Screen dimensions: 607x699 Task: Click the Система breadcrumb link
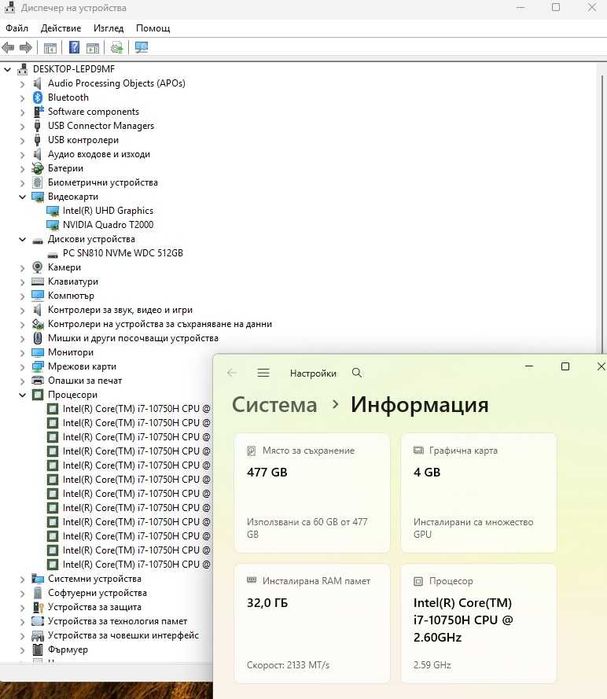pyautogui.click(x=275, y=405)
